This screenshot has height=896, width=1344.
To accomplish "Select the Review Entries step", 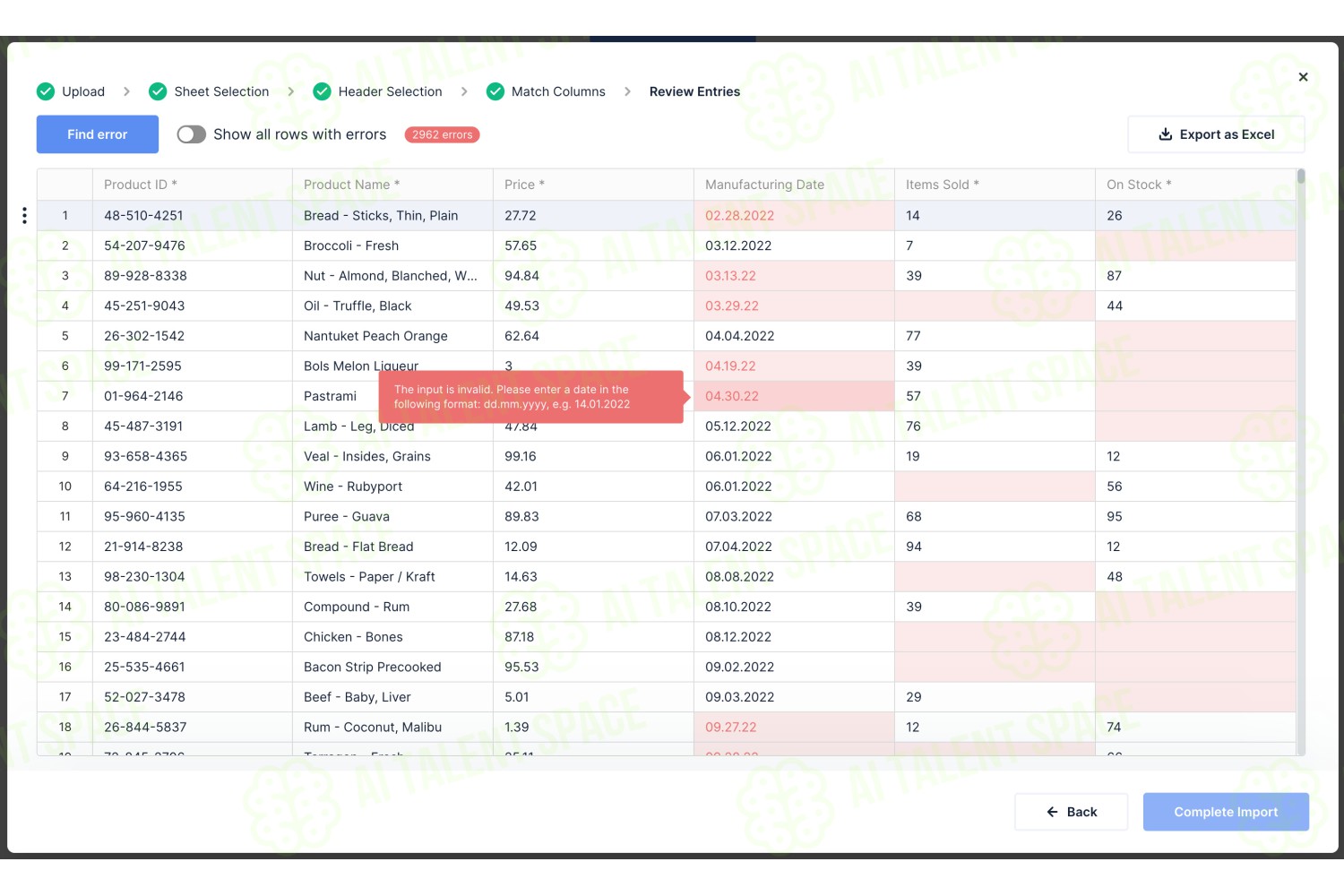I will (694, 91).
